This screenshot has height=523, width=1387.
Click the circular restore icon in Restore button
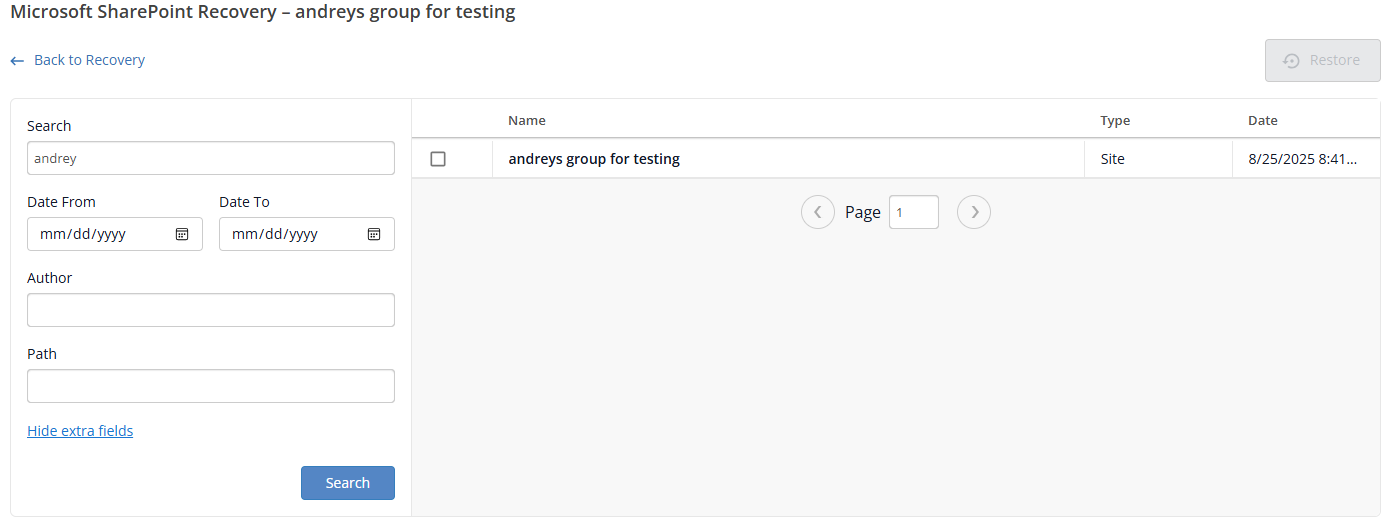1291,61
